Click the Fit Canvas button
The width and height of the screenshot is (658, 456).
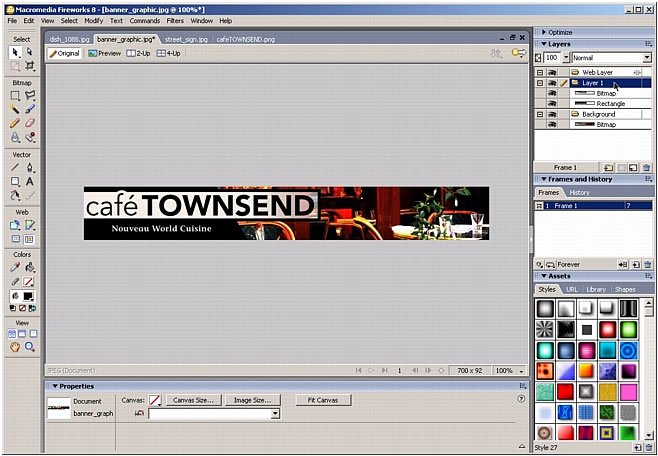[x=323, y=401]
